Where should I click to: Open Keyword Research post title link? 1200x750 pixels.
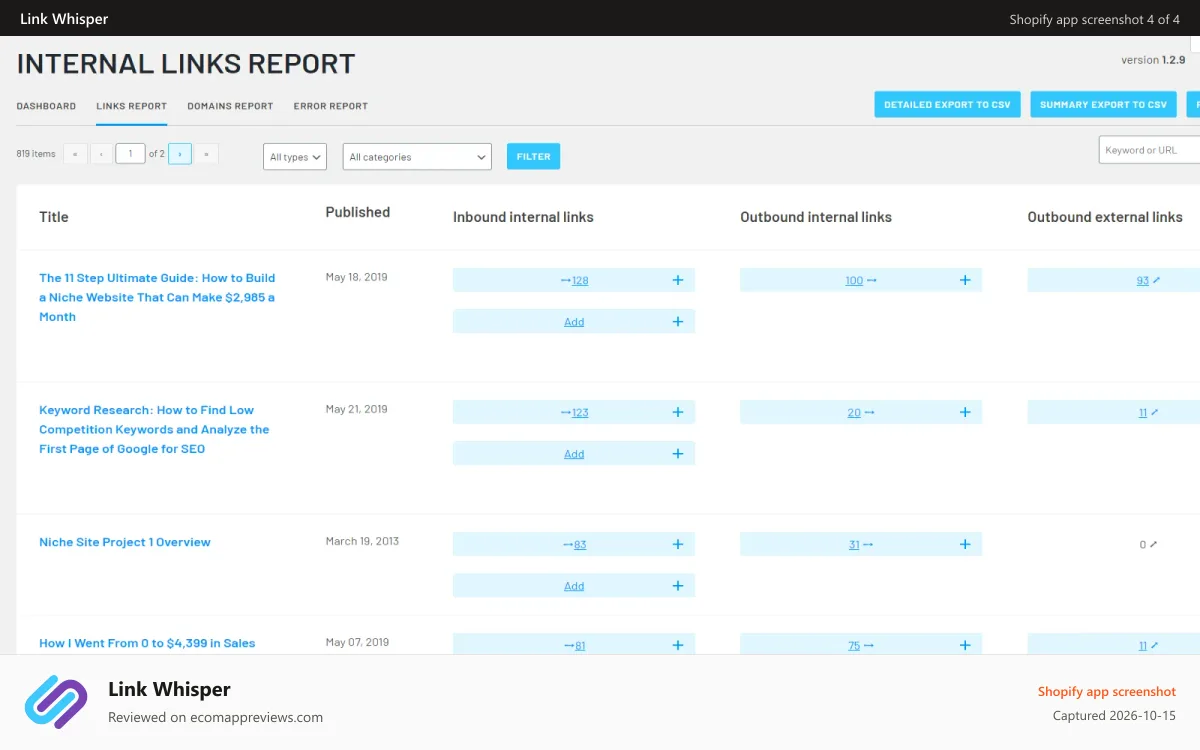pyautogui.click(x=154, y=429)
